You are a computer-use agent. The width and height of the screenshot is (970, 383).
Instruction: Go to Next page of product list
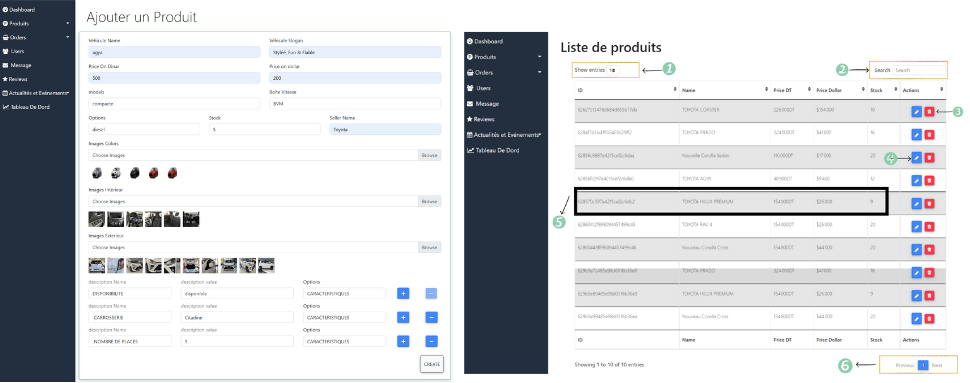click(x=937, y=365)
